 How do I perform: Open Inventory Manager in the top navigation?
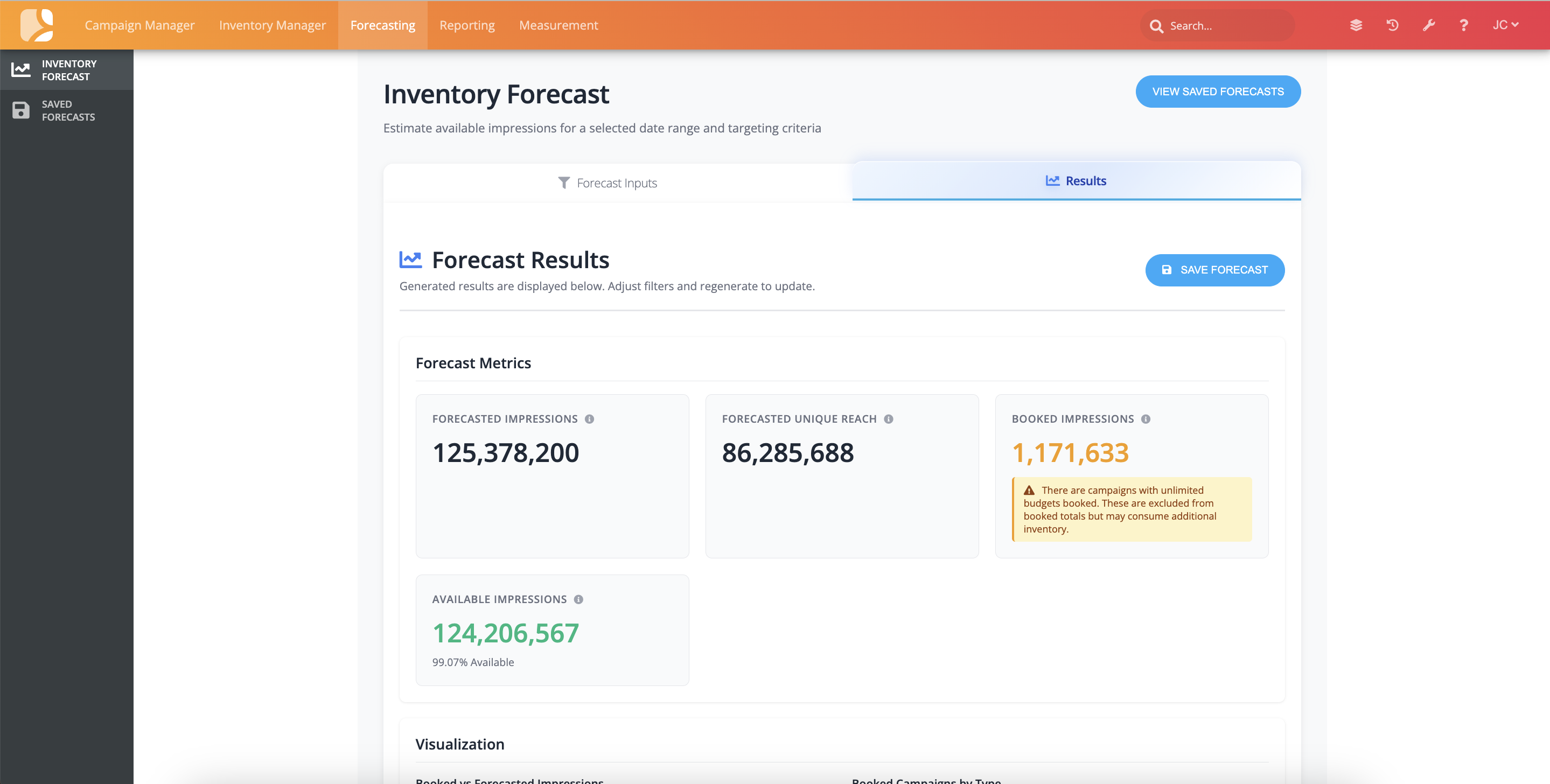click(273, 25)
